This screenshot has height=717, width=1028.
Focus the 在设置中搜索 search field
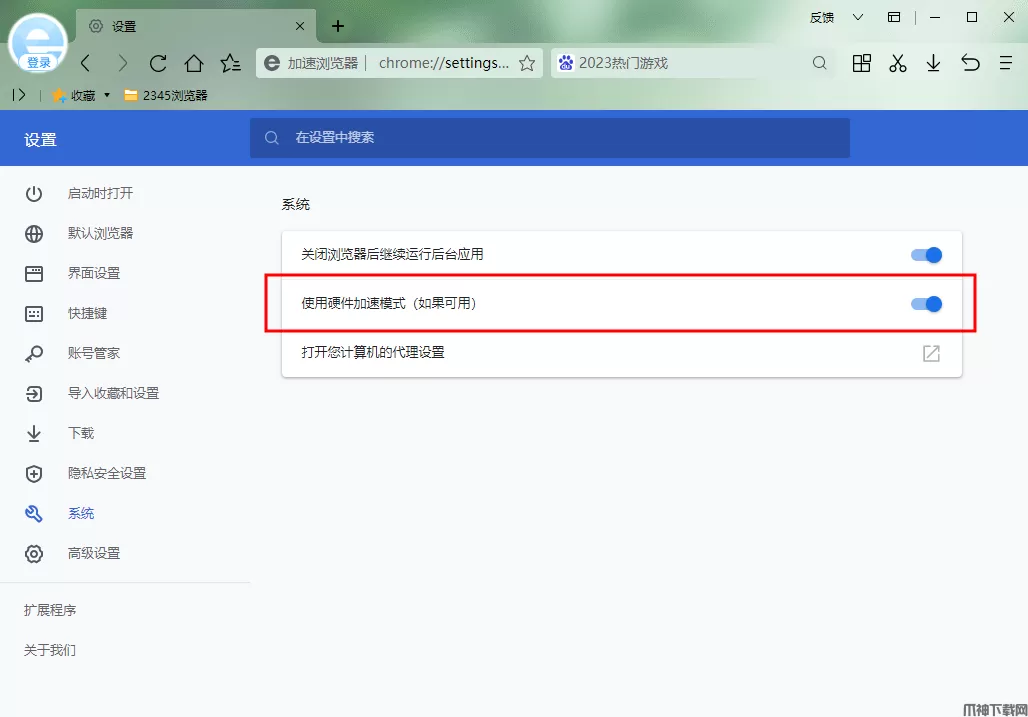point(549,138)
